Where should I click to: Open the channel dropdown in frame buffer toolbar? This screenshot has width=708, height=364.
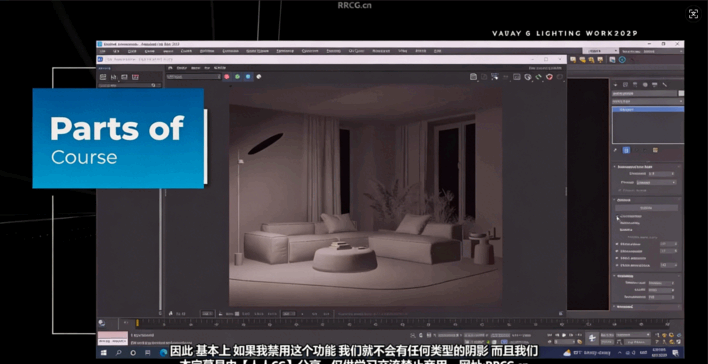(x=193, y=77)
